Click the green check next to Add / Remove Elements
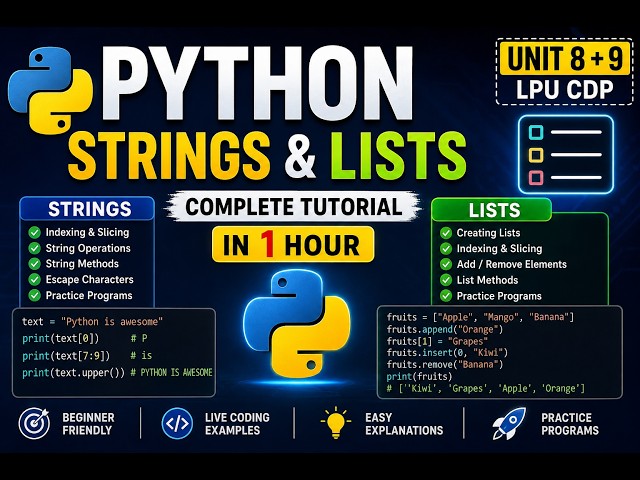Image resolution: width=640 pixels, height=480 pixels. click(446, 264)
